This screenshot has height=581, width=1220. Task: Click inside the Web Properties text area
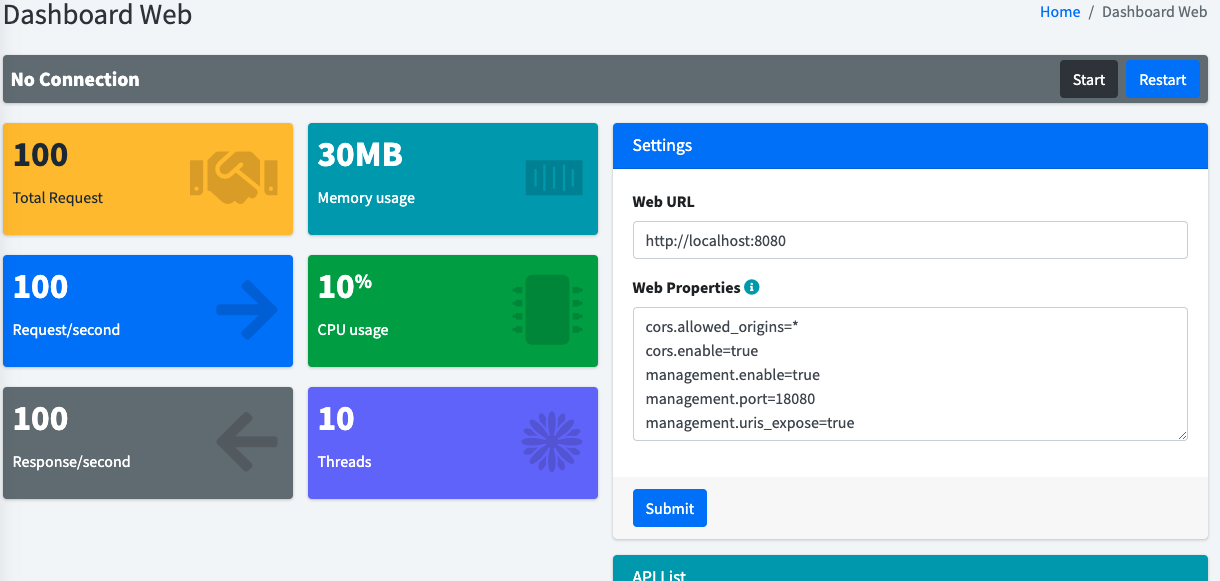[910, 374]
